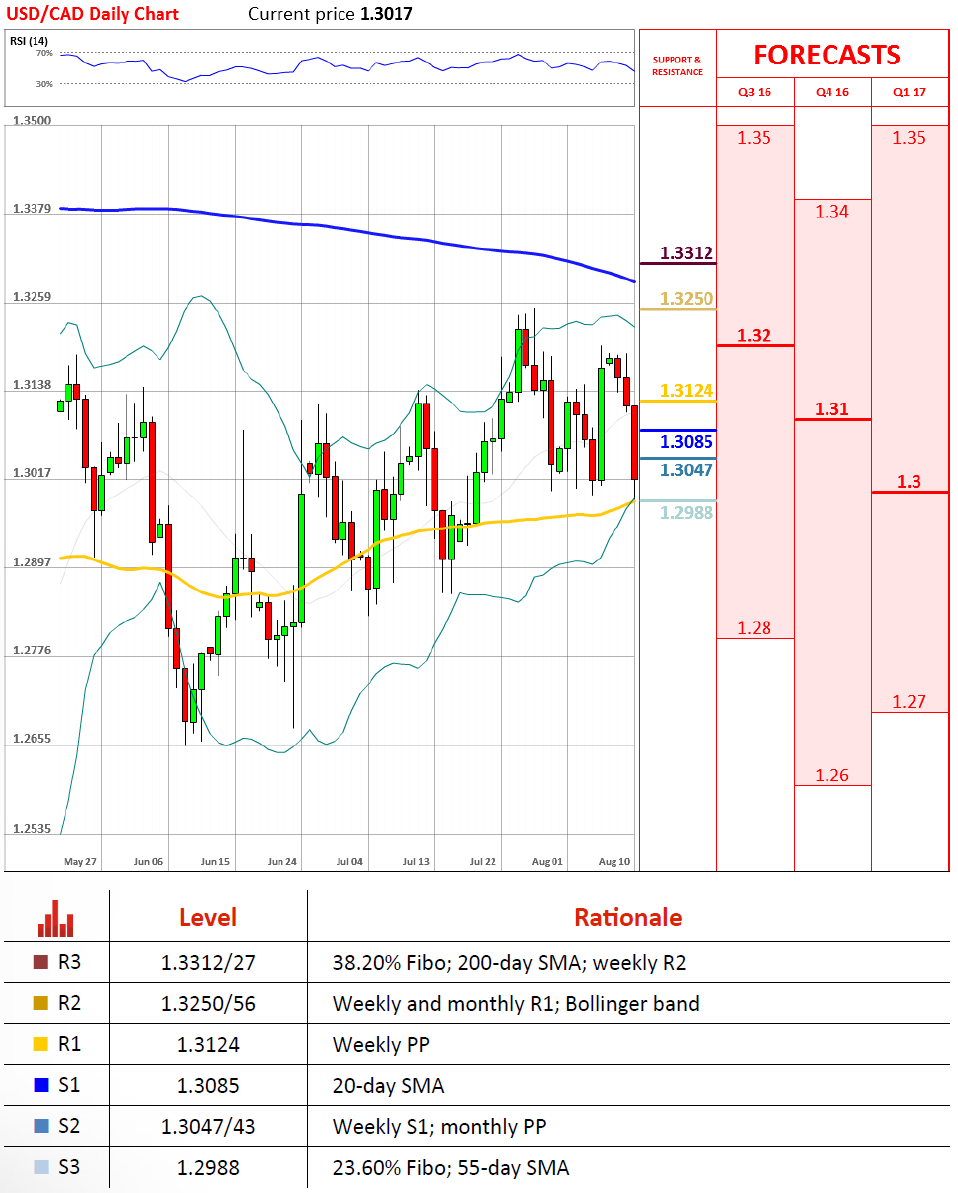Click the 1.3379 y-axis price label

coord(32,208)
